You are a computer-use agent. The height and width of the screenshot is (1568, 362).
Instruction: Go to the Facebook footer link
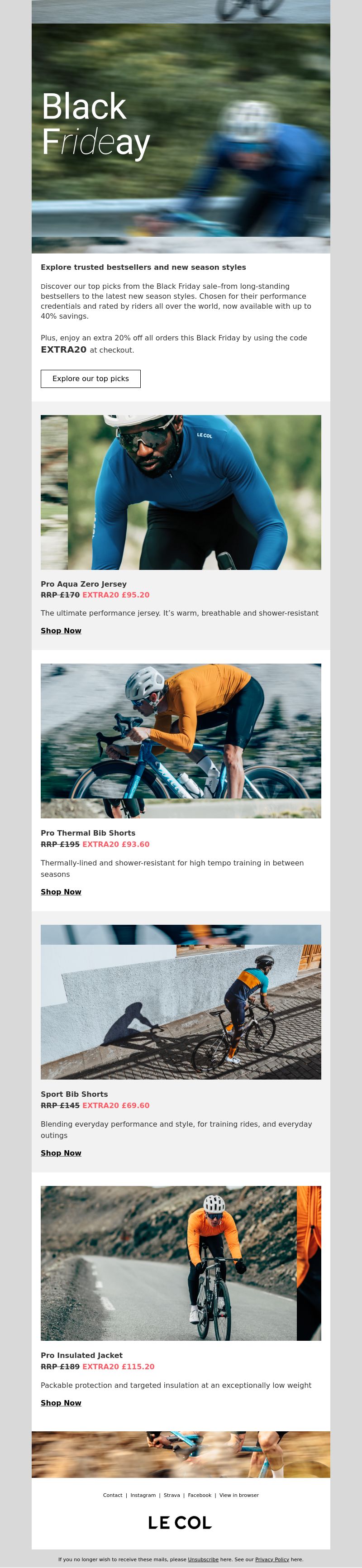pos(200,1495)
